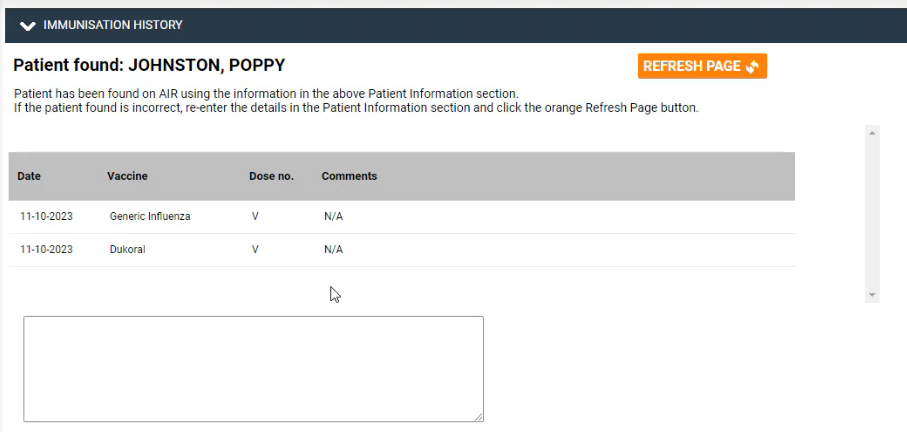
Task: Select the Dukoral vaccine row
Action: (401, 250)
